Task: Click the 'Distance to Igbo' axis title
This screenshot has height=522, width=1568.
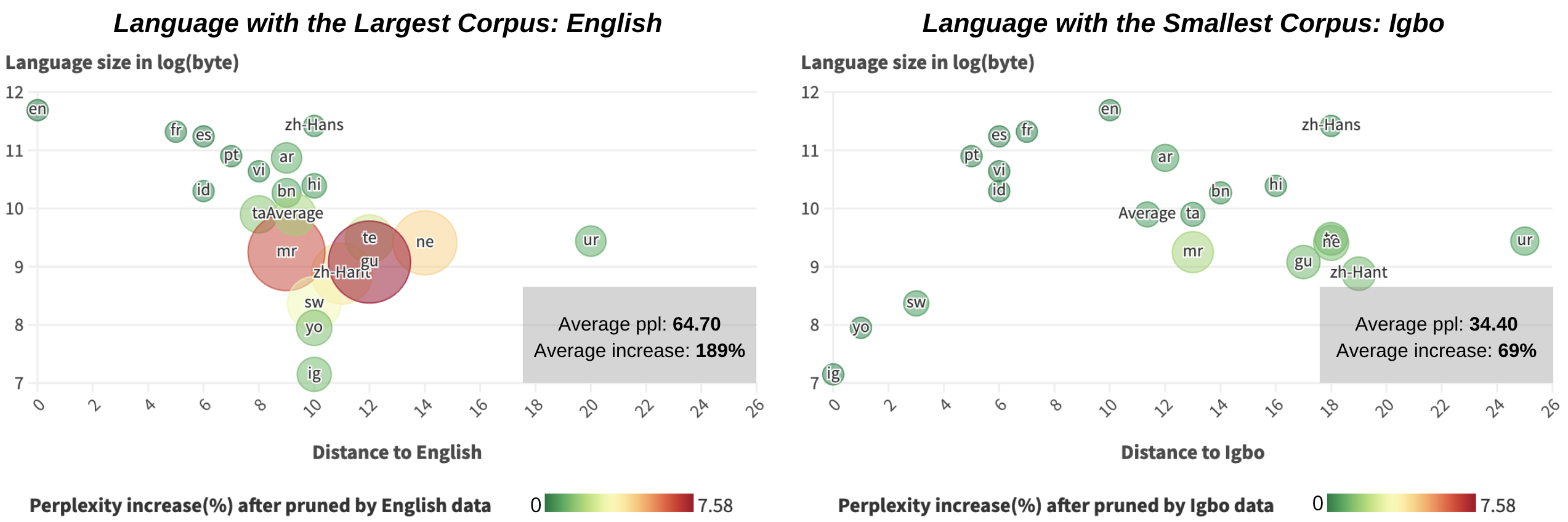Action: coord(1192,452)
